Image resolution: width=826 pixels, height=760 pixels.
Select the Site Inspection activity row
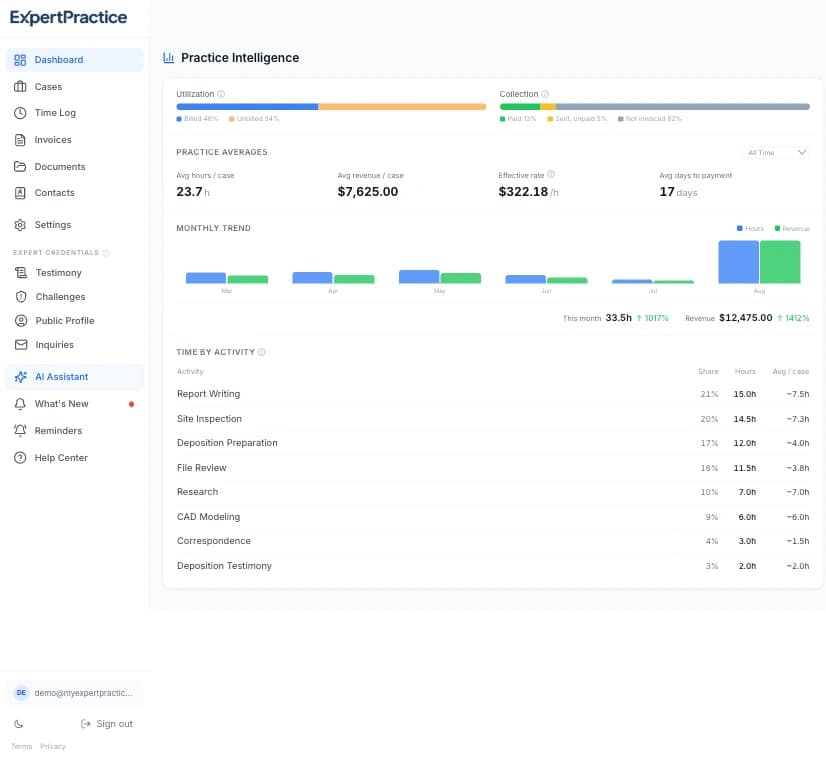(493, 419)
